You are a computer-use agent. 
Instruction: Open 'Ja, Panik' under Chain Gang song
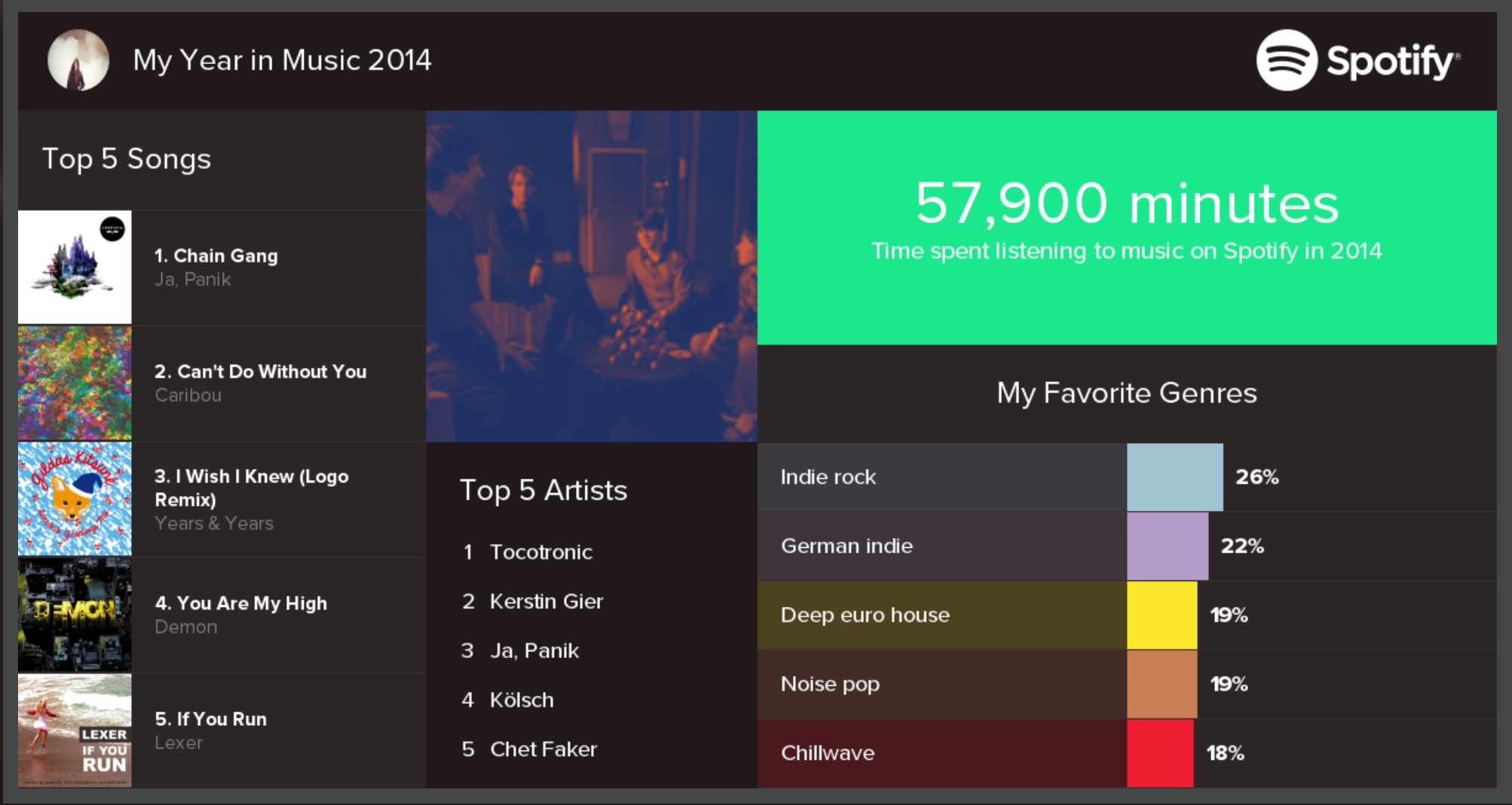[x=193, y=280]
